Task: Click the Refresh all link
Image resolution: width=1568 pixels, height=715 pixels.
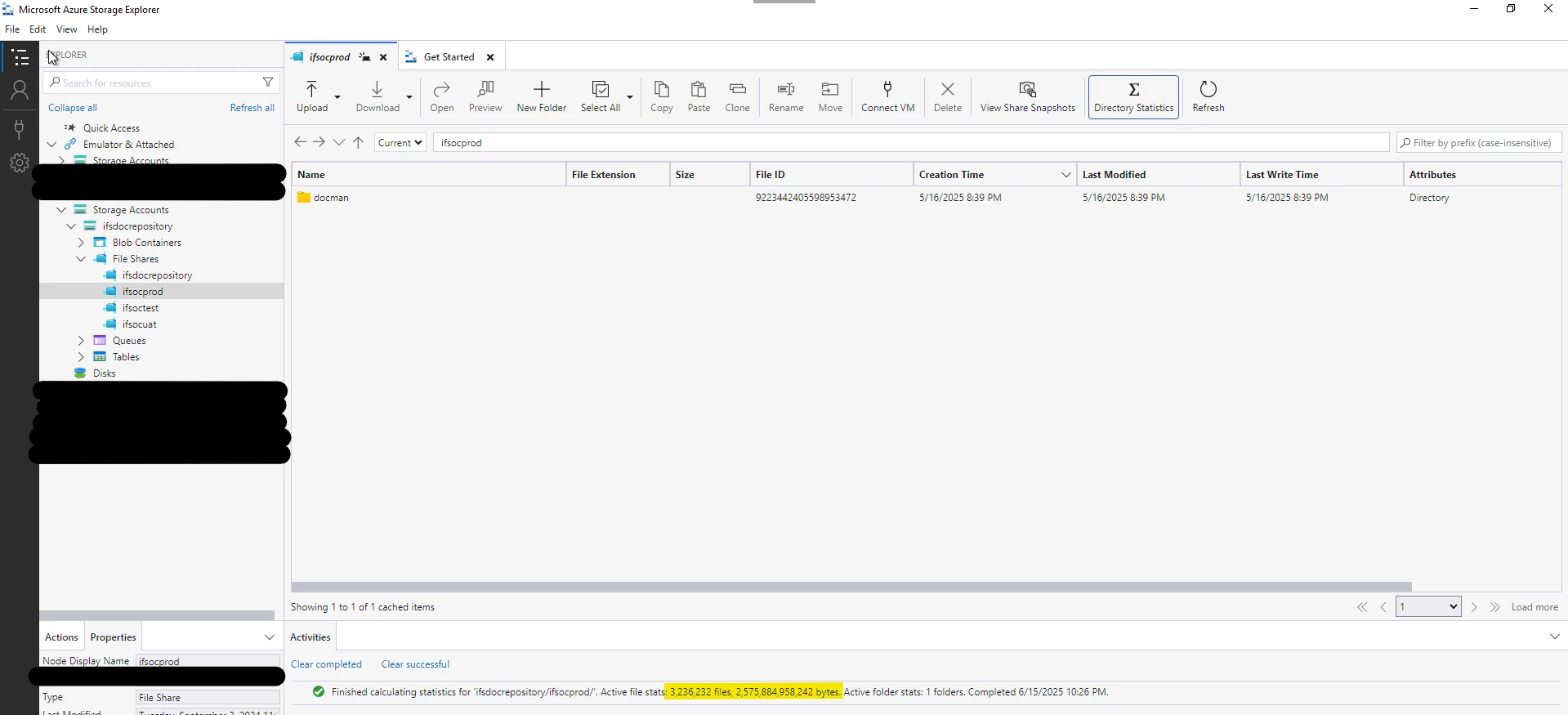Action: [x=252, y=108]
